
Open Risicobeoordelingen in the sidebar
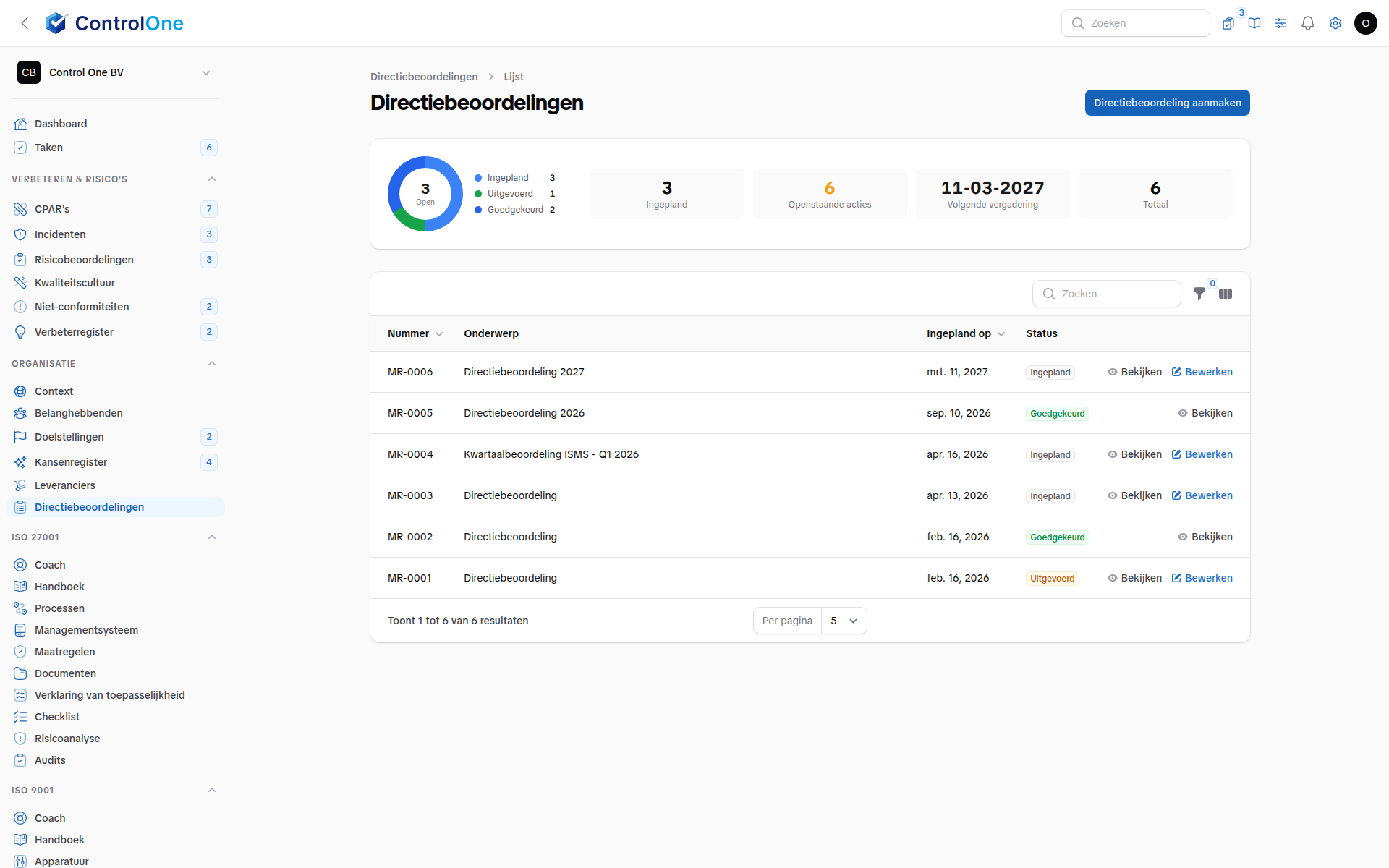coord(116,260)
